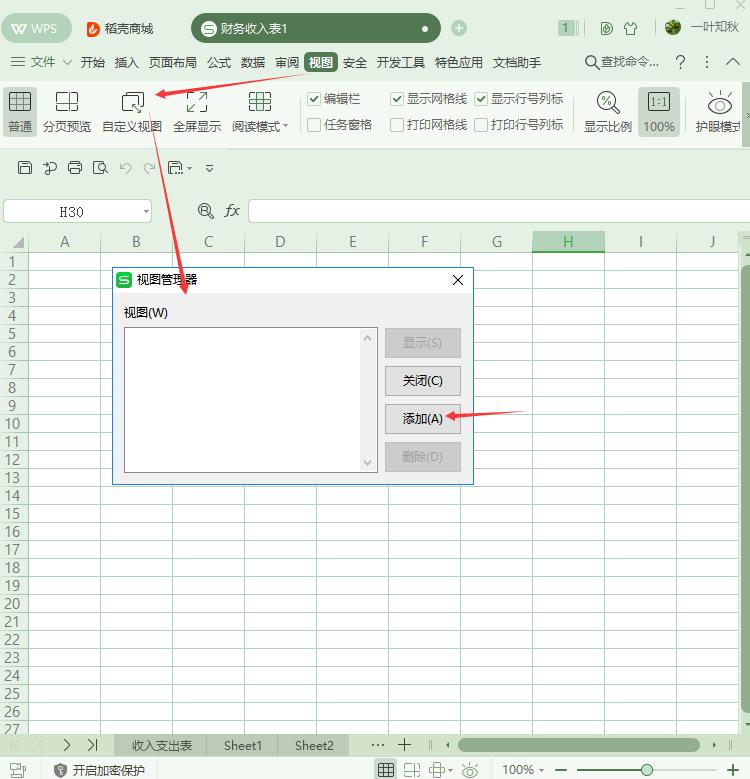Uncheck 显示行号列标 show headings
The height and width of the screenshot is (779, 750).
coord(480,99)
